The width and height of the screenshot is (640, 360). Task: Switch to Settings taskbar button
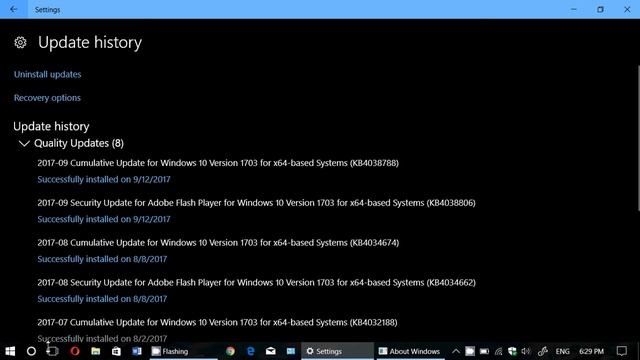[337, 351]
